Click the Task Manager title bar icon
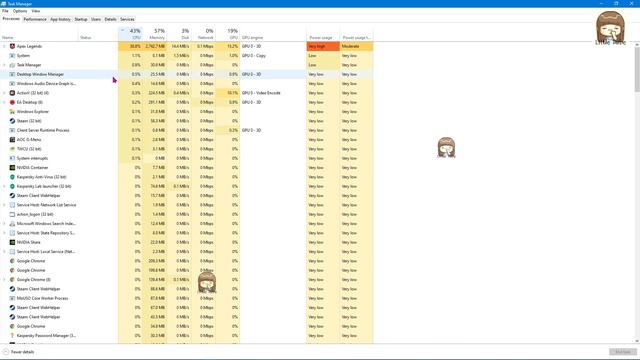This screenshot has height=360, width=640. click(x=4, y=4)
